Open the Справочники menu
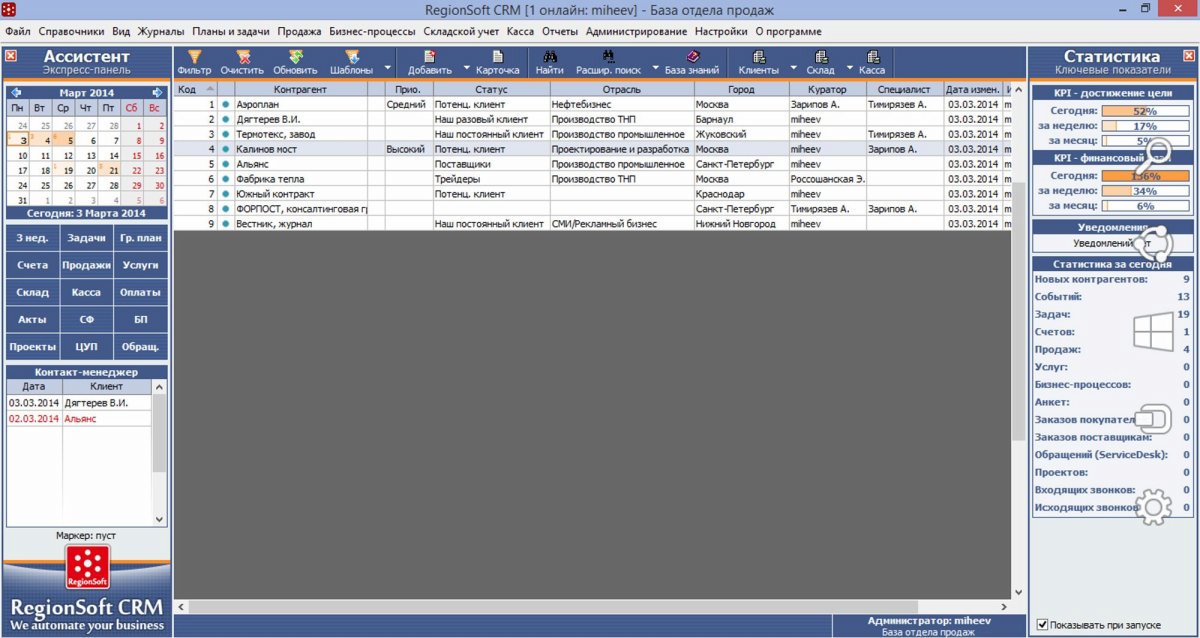 pyautogui.click(x=71, y=31)
